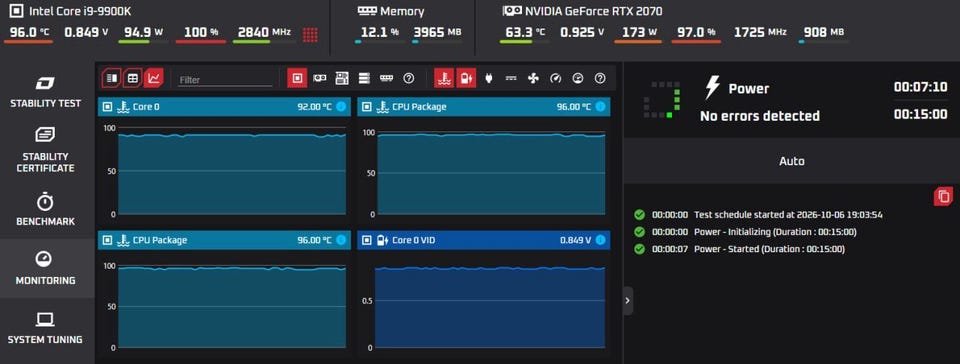Image resolution: width=960 pixels, height=364 pixels.
Task: Select the graph view mode icon
Action: pyautogui.click(x=154, y=78)
